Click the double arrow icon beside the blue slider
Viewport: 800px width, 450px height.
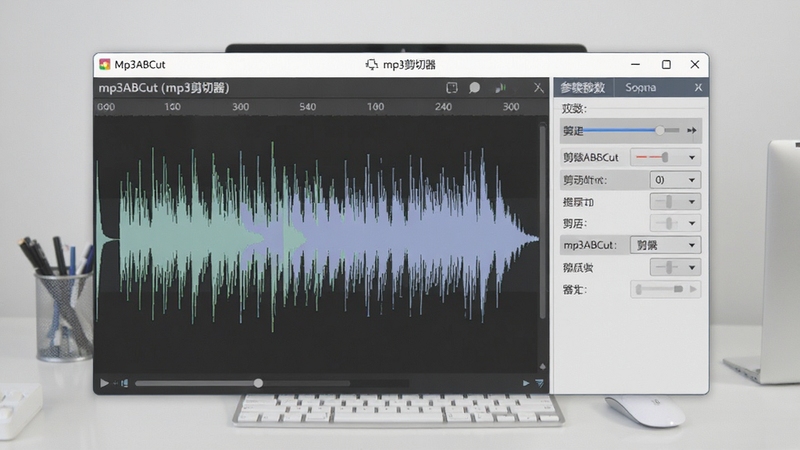[691, 131]
